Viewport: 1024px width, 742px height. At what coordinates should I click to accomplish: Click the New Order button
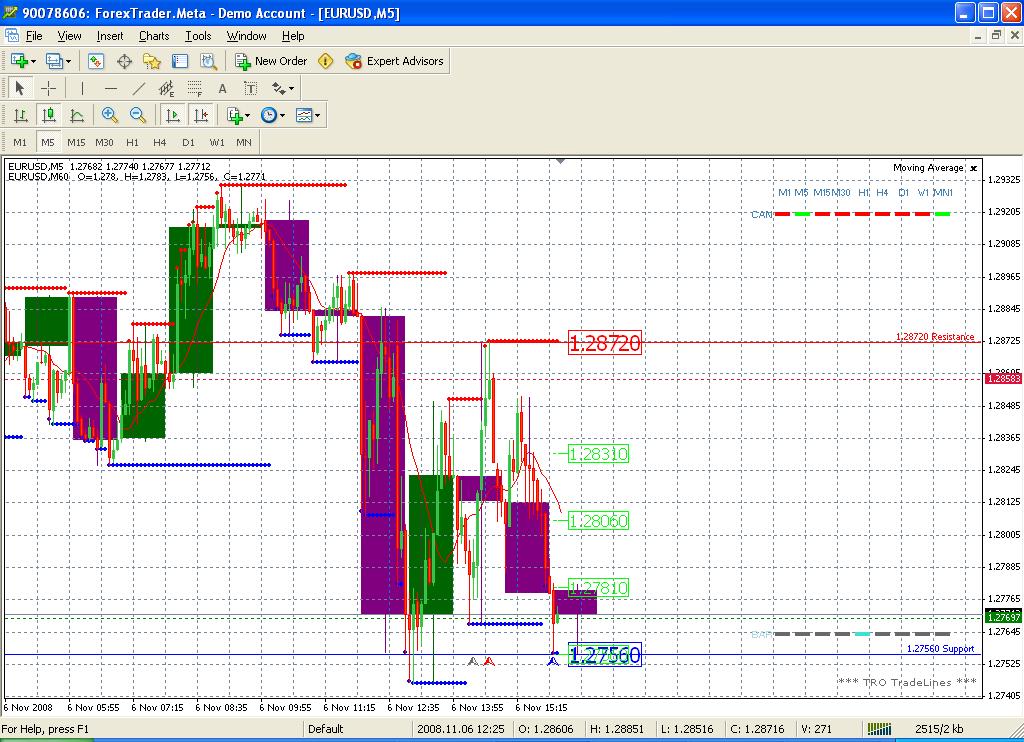pos(271,61)
